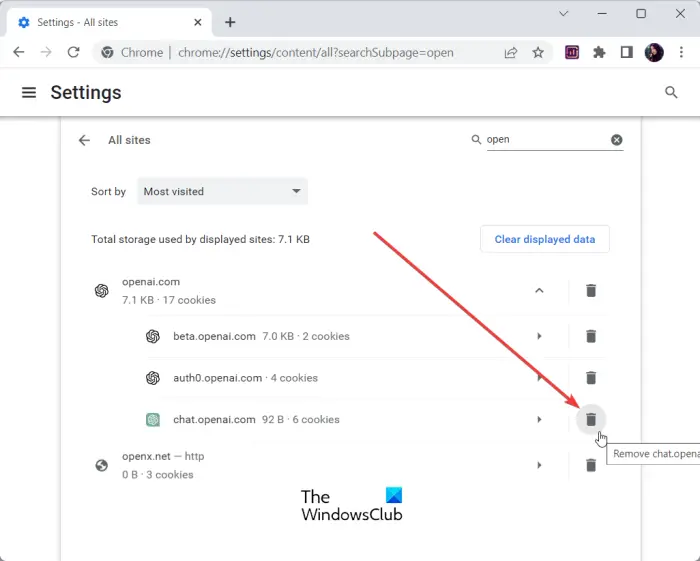This screenshot has width=700, height=561.
Task: Delete data for beta.openai.com
Action: click(x=591, y=336)
